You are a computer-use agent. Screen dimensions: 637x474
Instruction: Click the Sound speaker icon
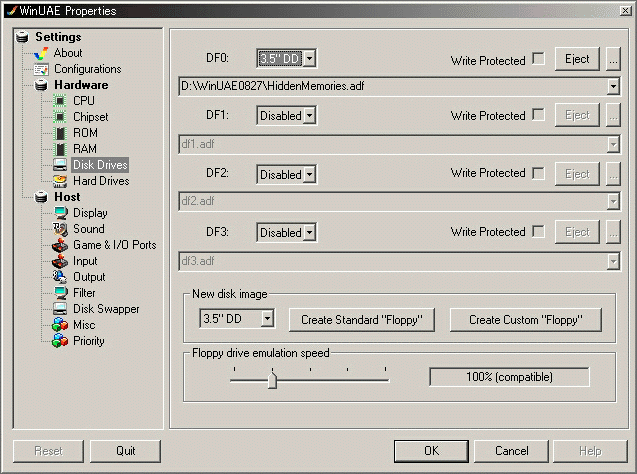point(61,229)
